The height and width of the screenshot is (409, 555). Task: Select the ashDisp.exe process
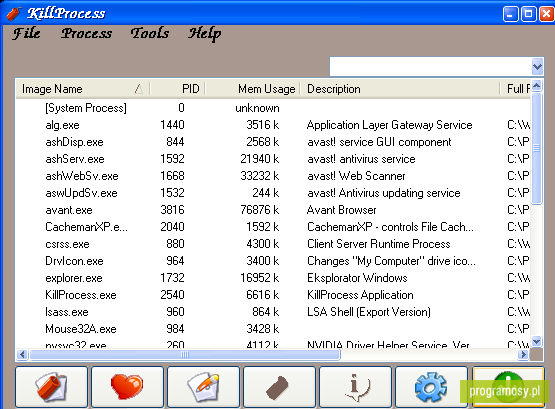tap(273, 142)
